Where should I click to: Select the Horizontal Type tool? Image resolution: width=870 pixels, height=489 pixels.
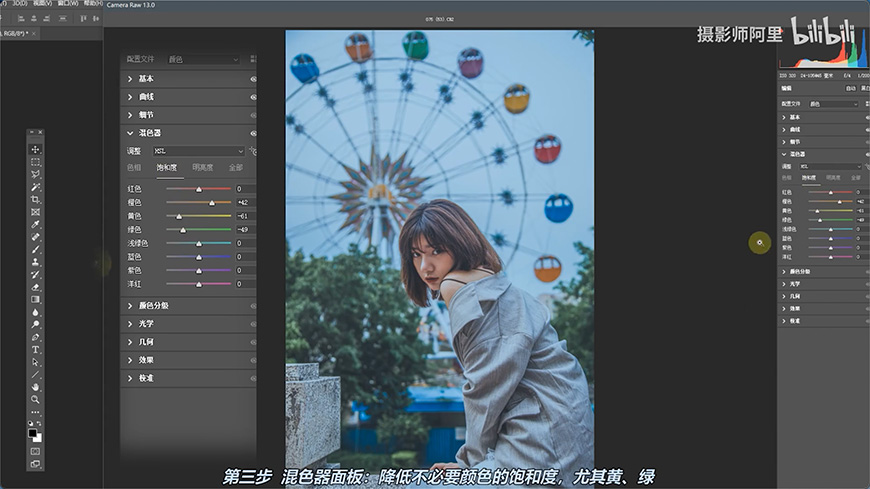pos(36,350)
